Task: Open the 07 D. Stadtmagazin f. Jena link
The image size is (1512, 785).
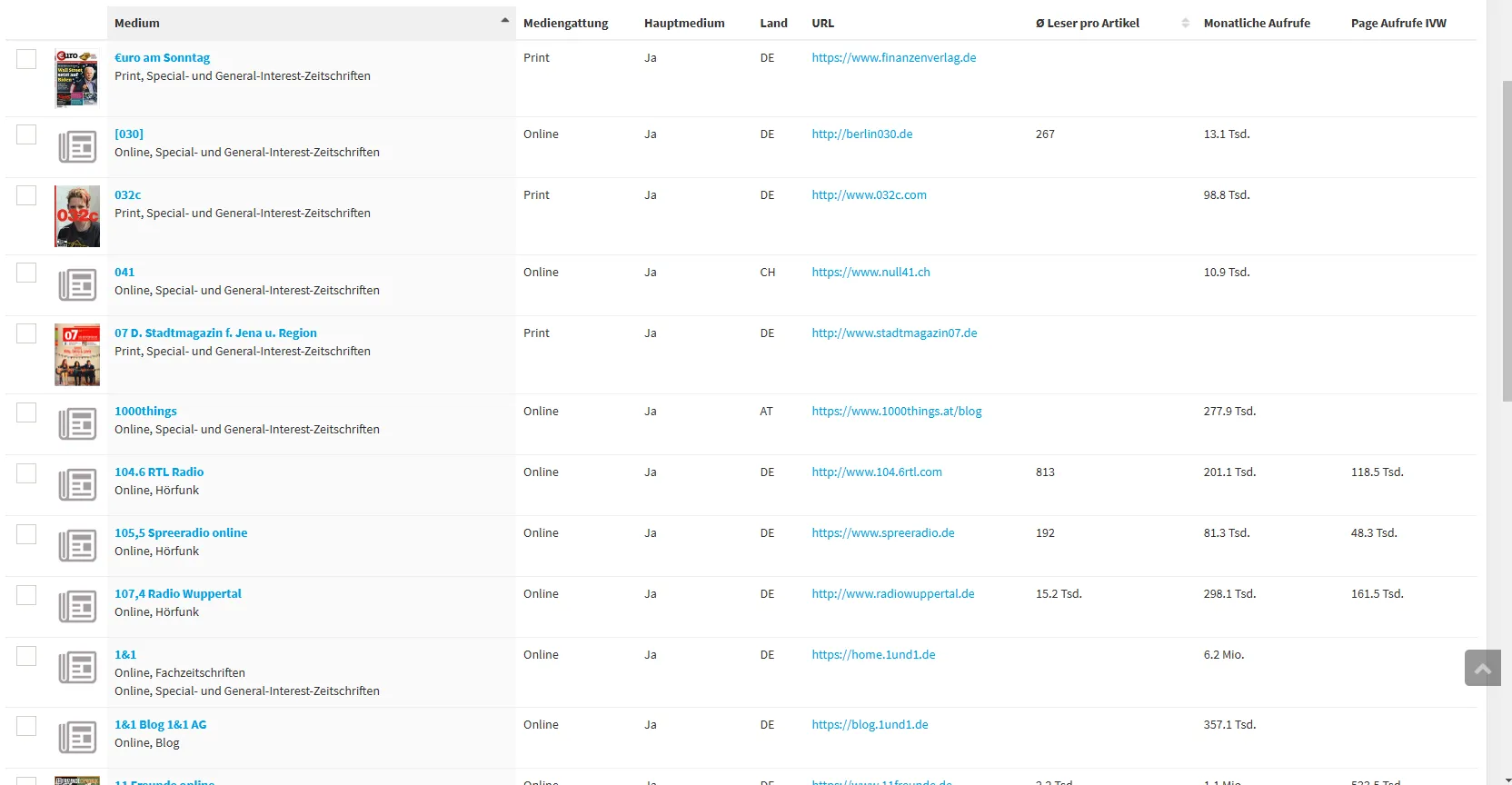Action: [215, 333]
